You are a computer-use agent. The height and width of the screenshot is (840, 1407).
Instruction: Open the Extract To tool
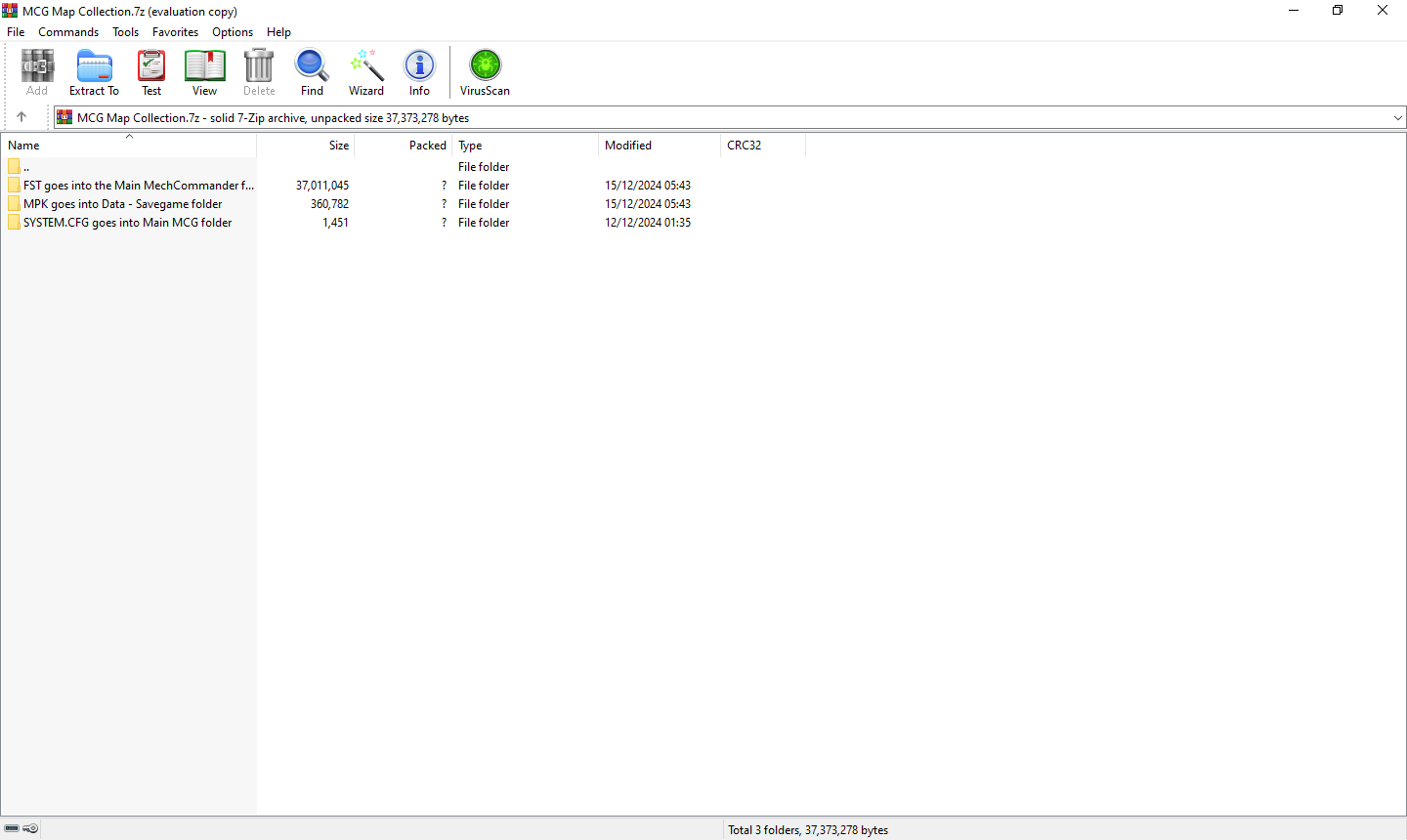[x=94, y=72]
